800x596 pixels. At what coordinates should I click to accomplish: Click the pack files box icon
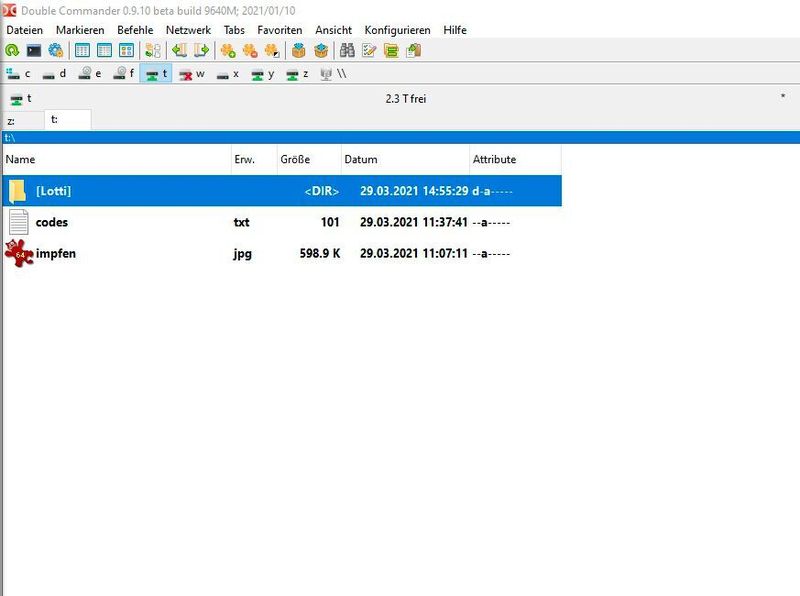pos(298,51)
